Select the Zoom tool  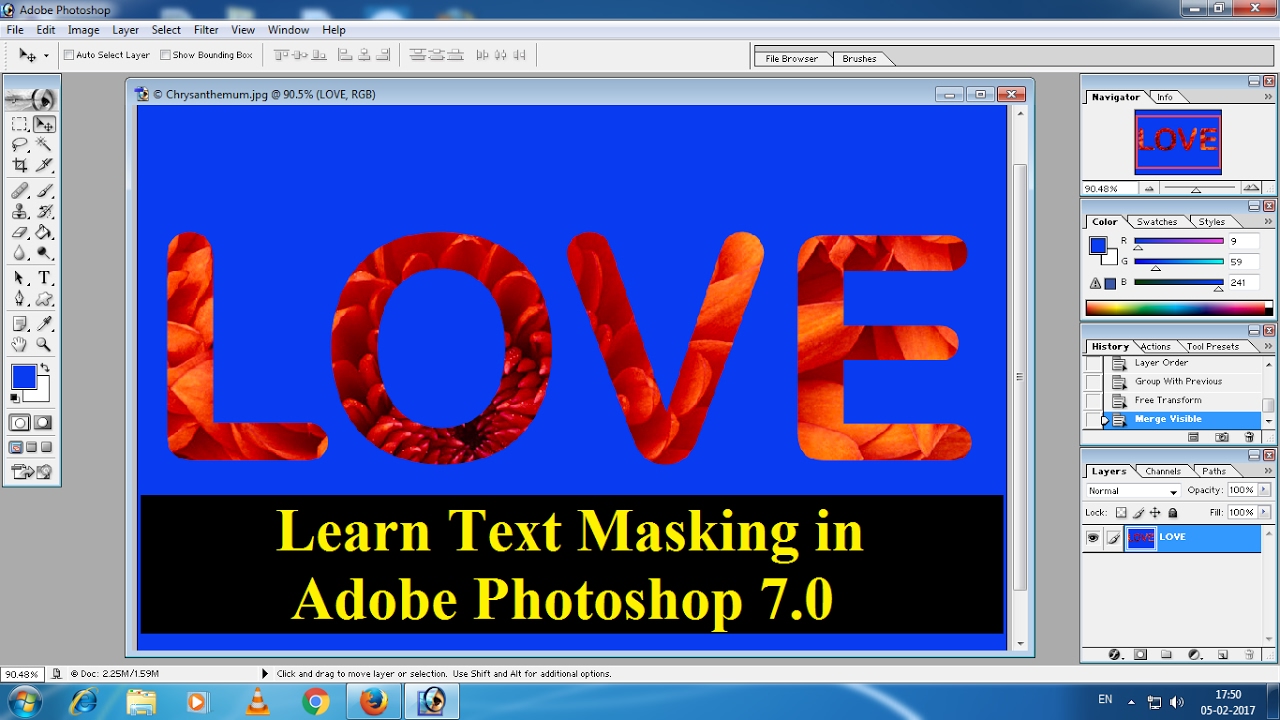click(44, 344)
